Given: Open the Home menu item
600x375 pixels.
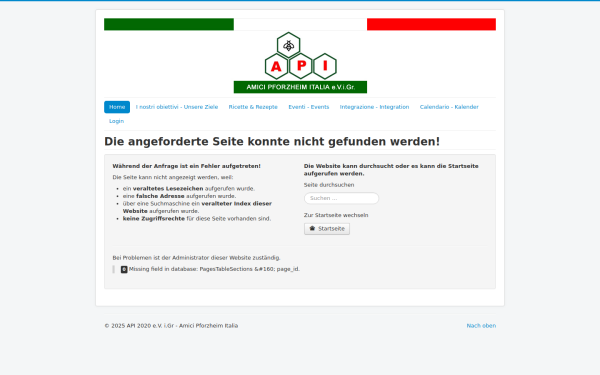Looking at the screenshot, I should [x=117, y=107].
